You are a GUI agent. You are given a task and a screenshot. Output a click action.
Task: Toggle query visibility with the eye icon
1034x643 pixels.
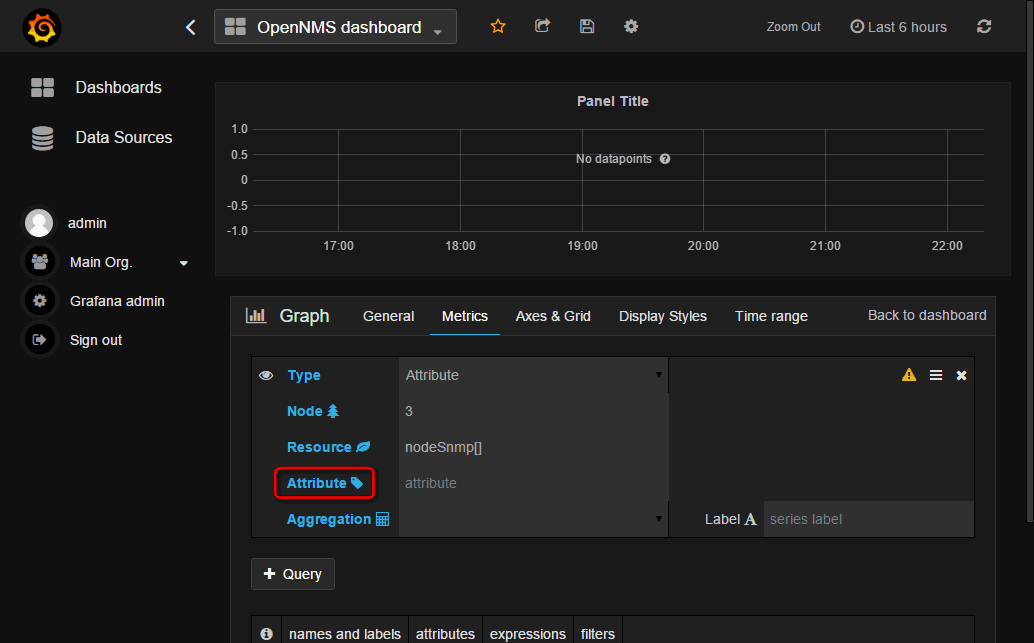click(x=266, y=375)
